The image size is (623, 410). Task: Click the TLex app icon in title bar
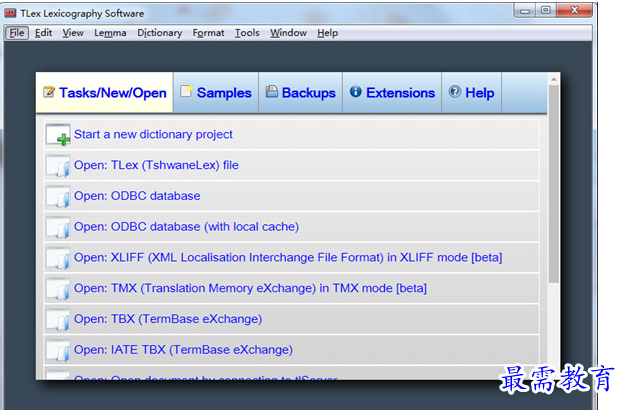coord(10,13)
